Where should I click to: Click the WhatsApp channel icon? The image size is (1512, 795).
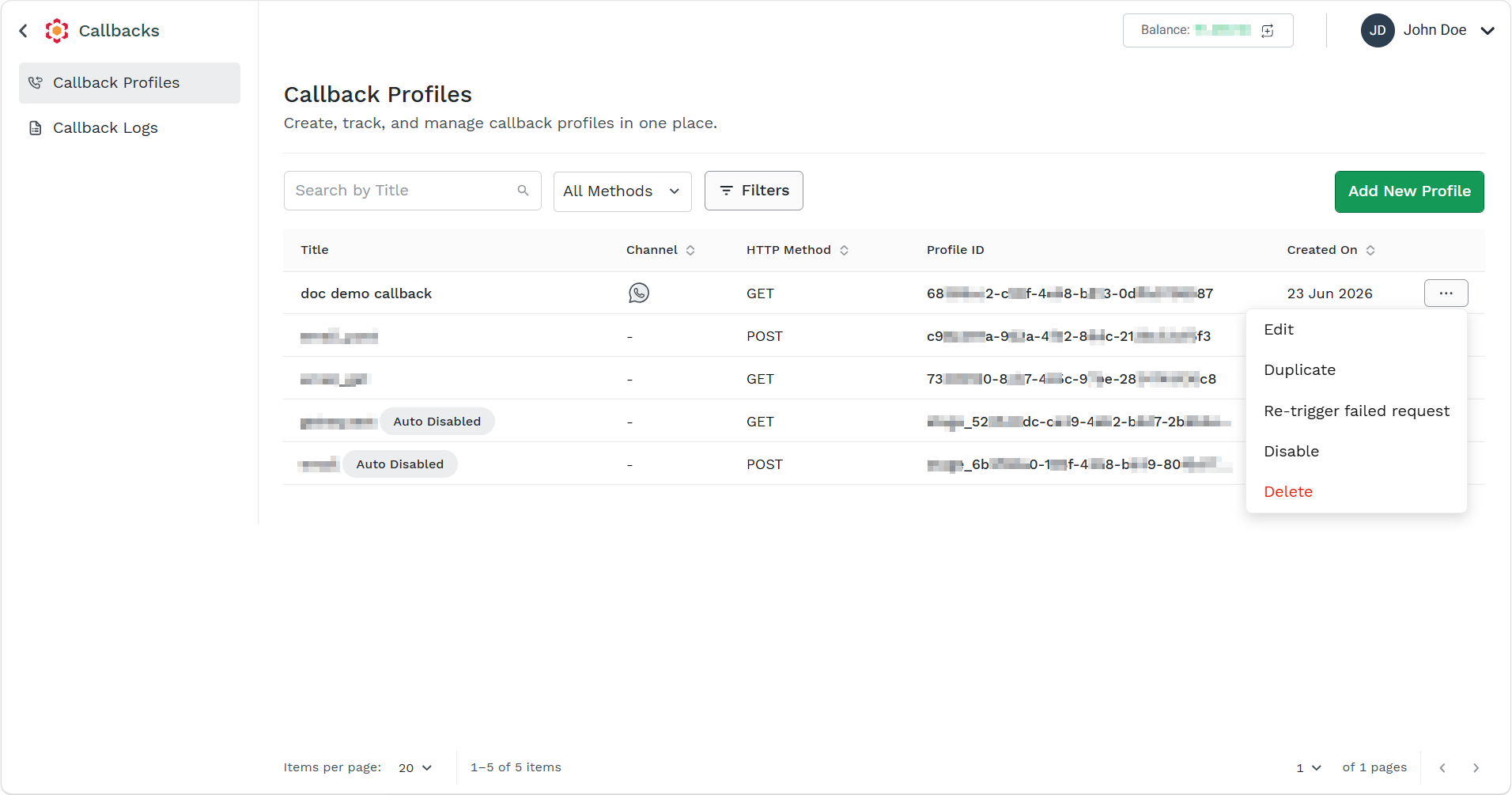pos(639,293)
